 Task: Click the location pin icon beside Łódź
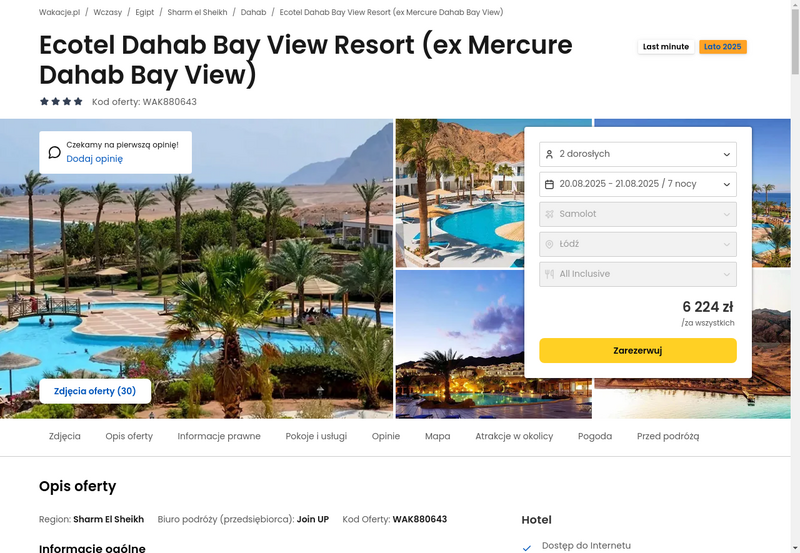pos(549,244)
